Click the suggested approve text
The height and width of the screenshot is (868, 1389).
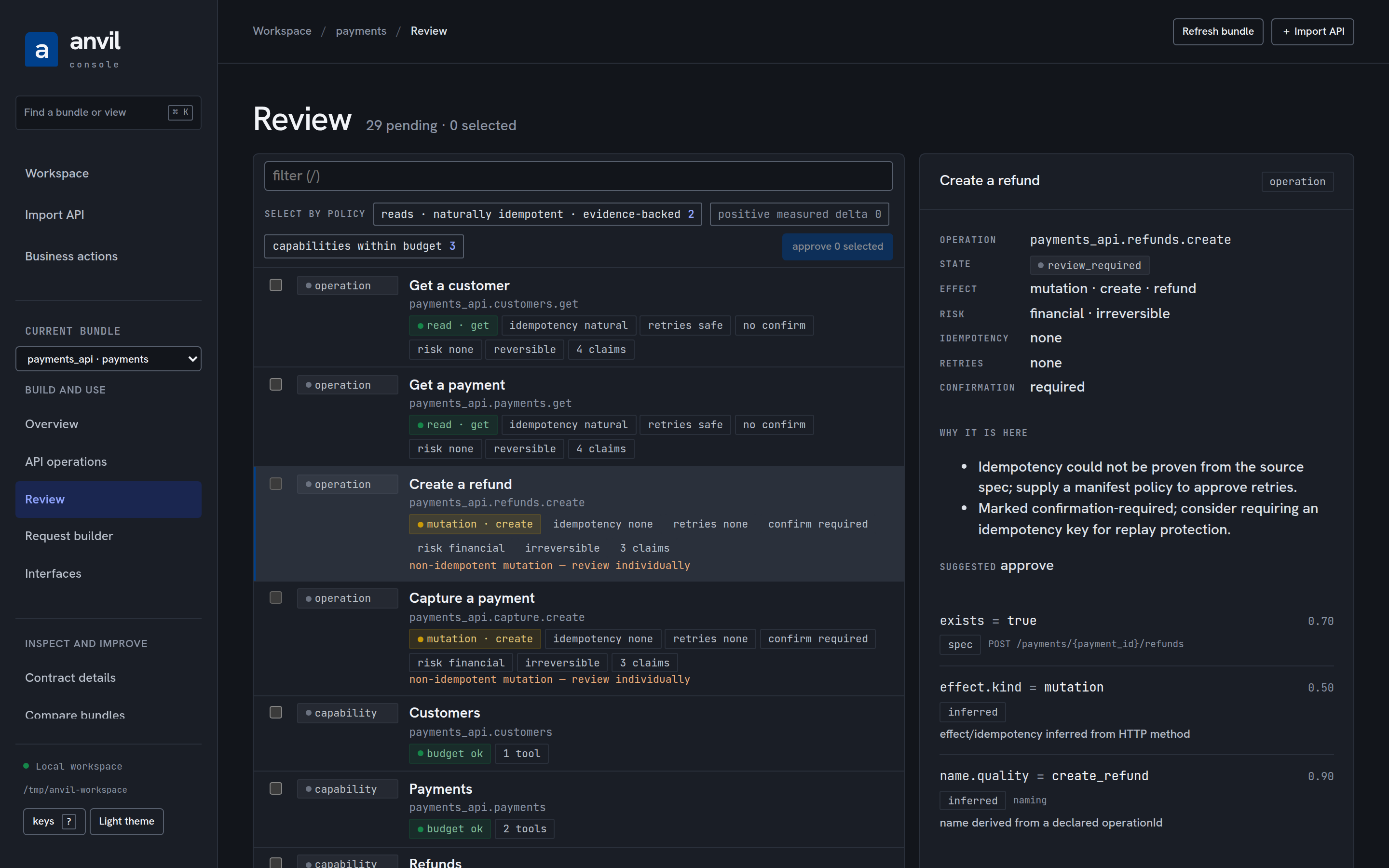pyautogui.click(x=1027, y=566)
